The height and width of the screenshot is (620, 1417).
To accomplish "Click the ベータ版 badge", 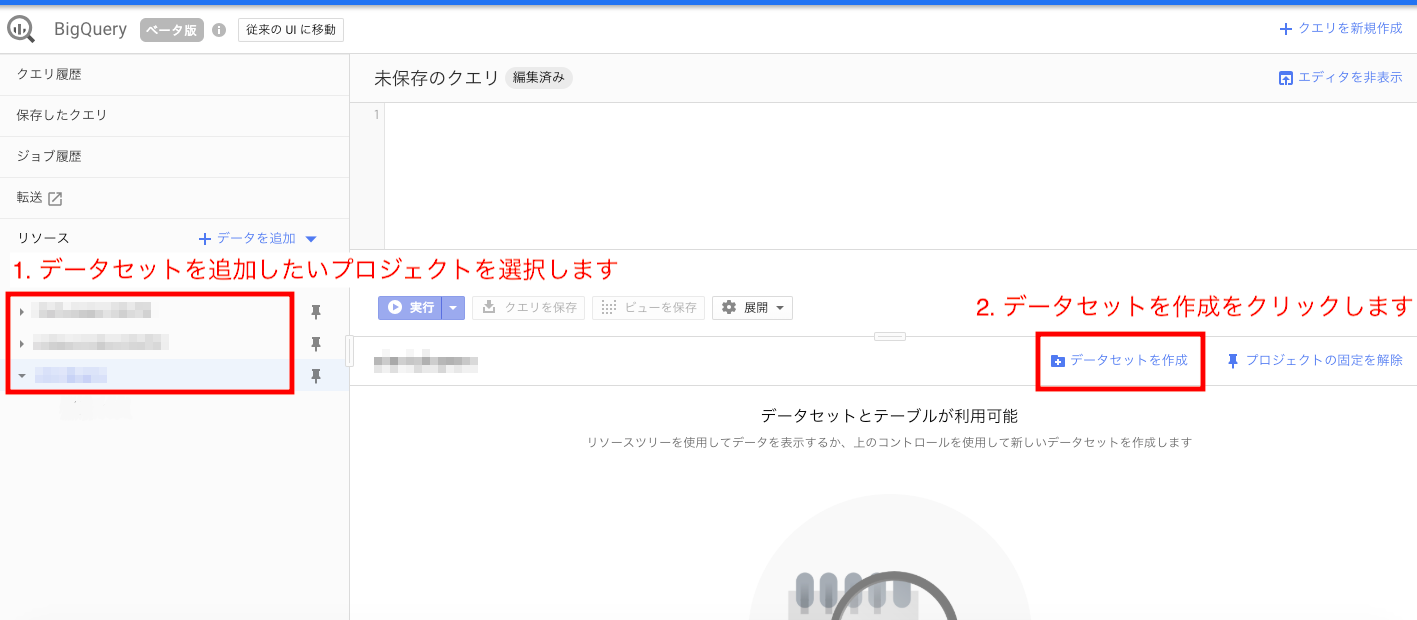I will (172, 30).
